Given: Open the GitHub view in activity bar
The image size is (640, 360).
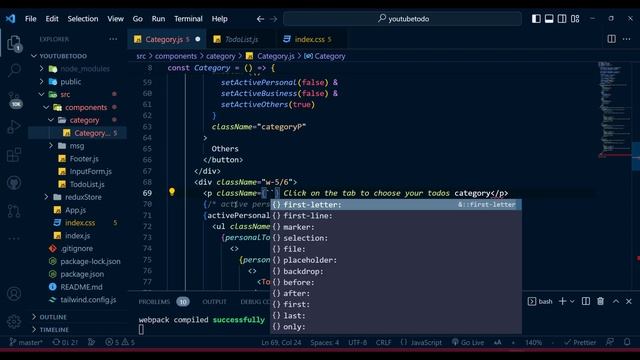Looking at the screenshot, I should (14, 183).
